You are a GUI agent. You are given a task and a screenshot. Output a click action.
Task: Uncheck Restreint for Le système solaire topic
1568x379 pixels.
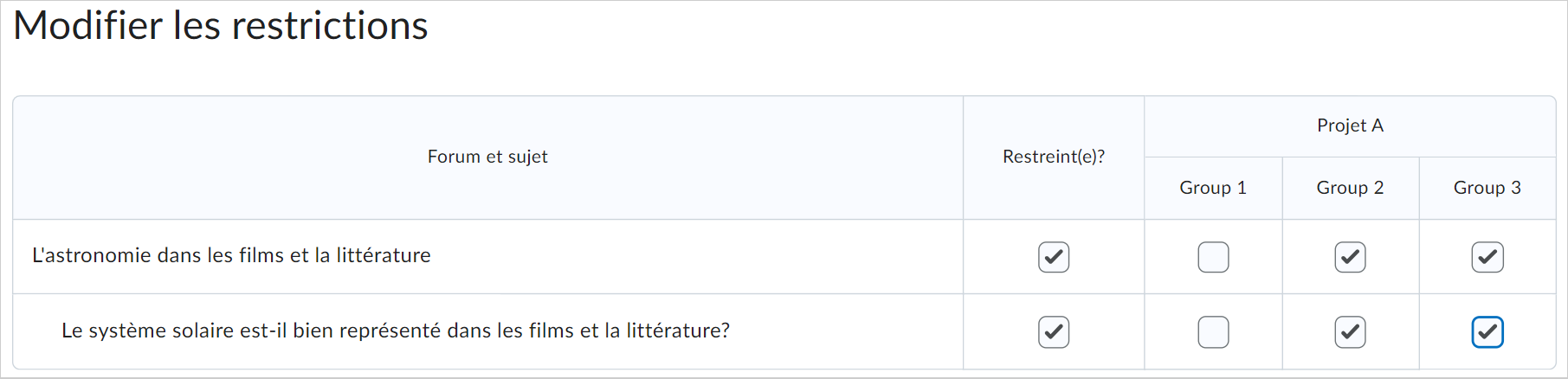pyautogui.click(x=1054, y=332)
